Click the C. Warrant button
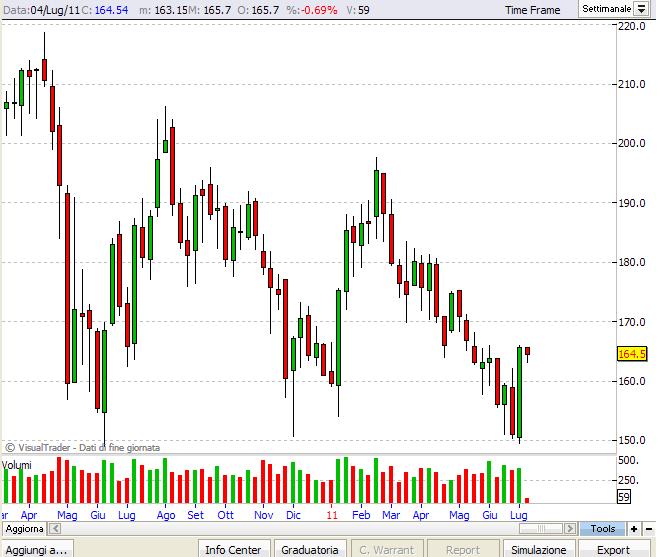The image size is (657, 557). tap(387, 549)
